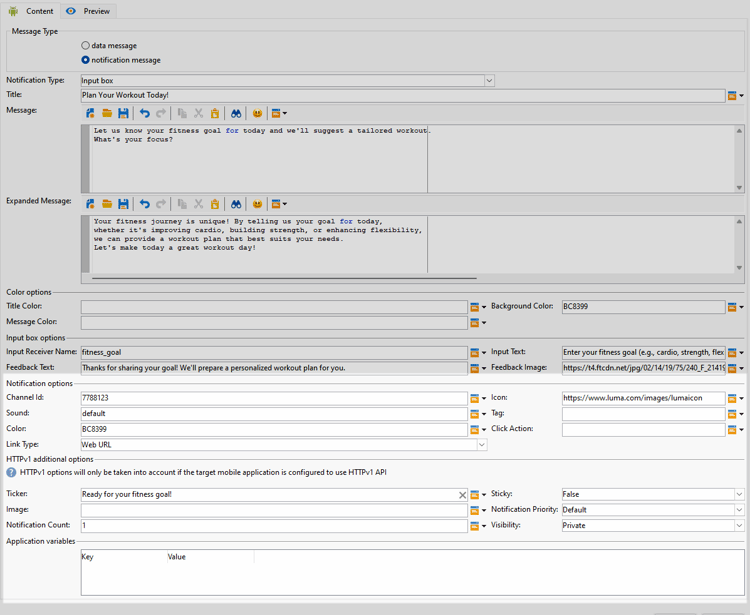This screenshot has height=615, width=750.
Task: Click the Sound field showing default
Action: coord(274,414)
